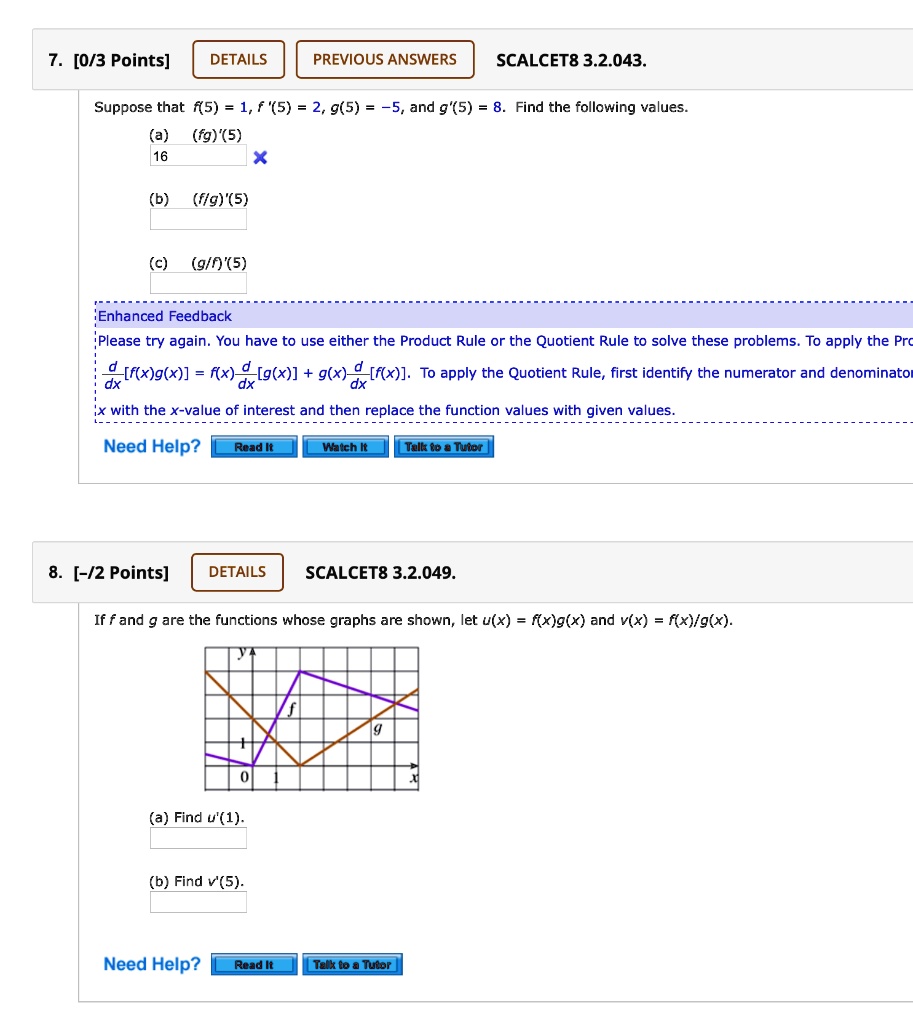This screenshot has width=913, height=1024.
Task: Open DETAILS for problem 7
Action: (238, 59)
